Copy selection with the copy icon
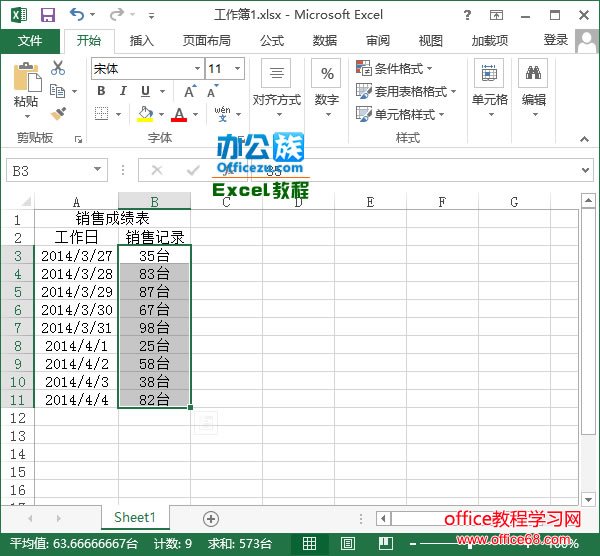Viewport: 600px width, 556px height. point(58,91)
